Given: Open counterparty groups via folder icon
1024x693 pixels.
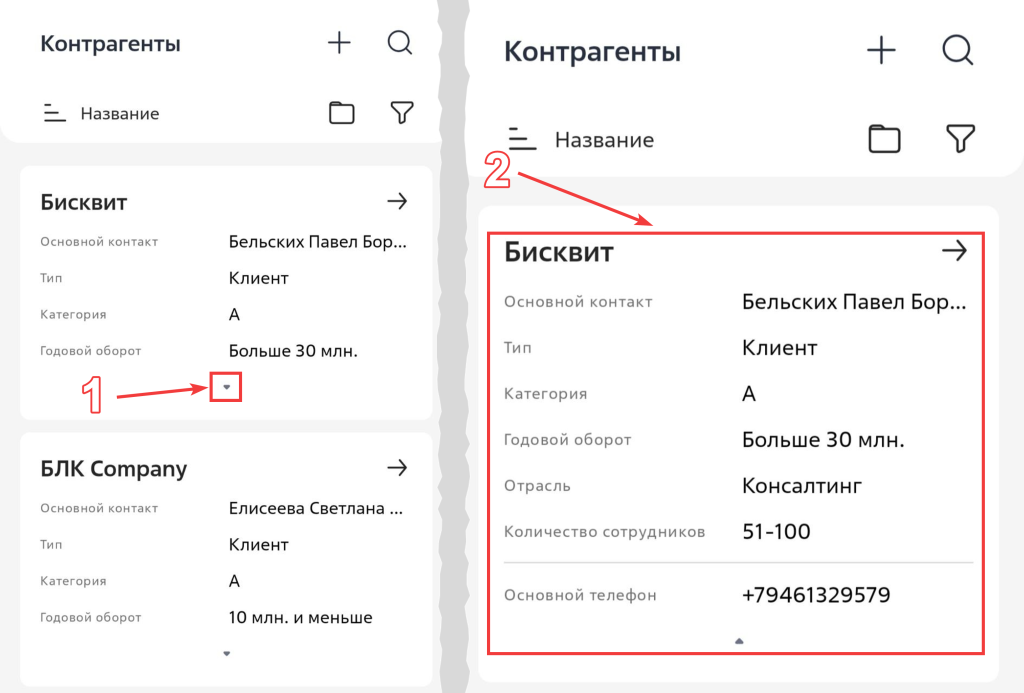Looking at the screenshot, I should click(341, 113).
